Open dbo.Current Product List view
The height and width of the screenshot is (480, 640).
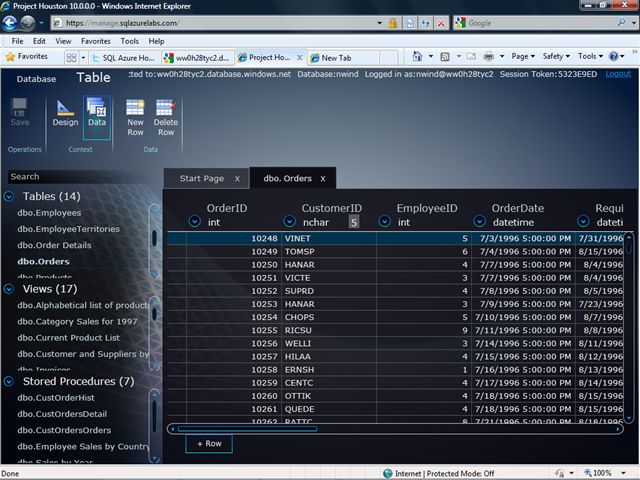pos(69,338)
